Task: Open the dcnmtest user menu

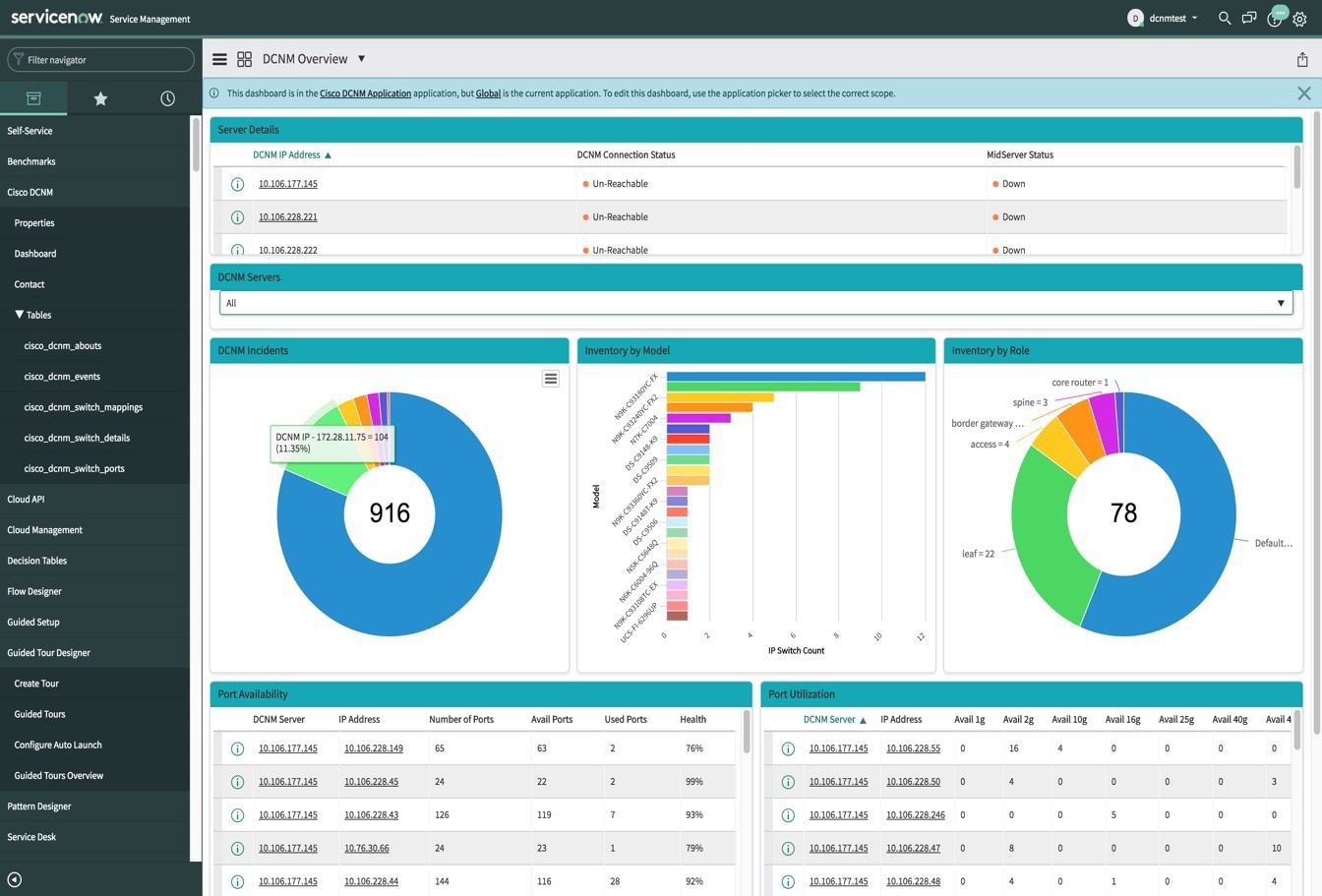Action: pos(1167,18)
